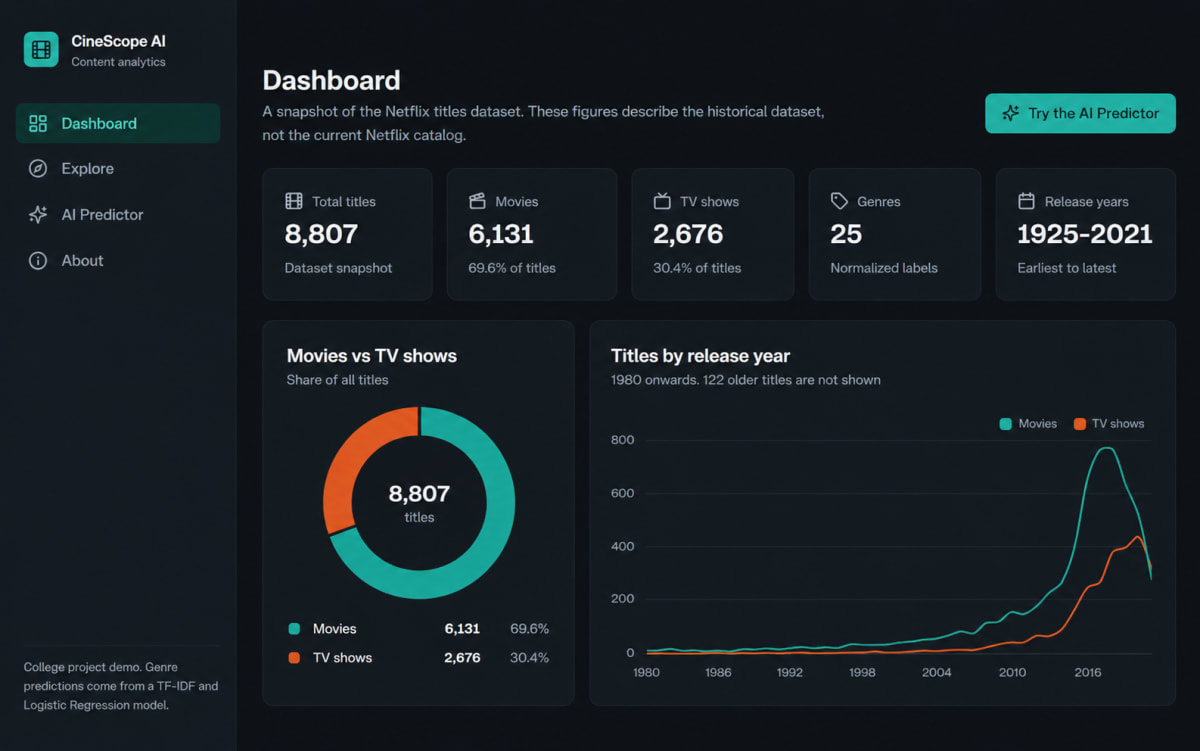Click the 'Earliest to latest' caption
Image resolution: width=1200 pixels, height=751 pixels.
[x=1067, y=268]
